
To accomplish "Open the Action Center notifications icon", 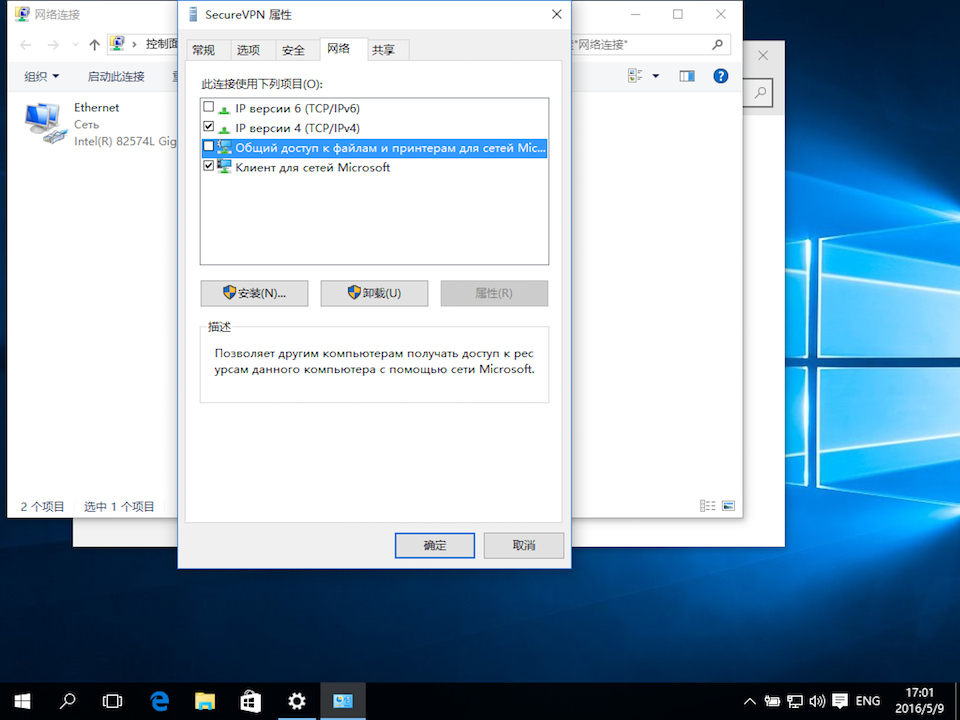I will tap(840, 701).
